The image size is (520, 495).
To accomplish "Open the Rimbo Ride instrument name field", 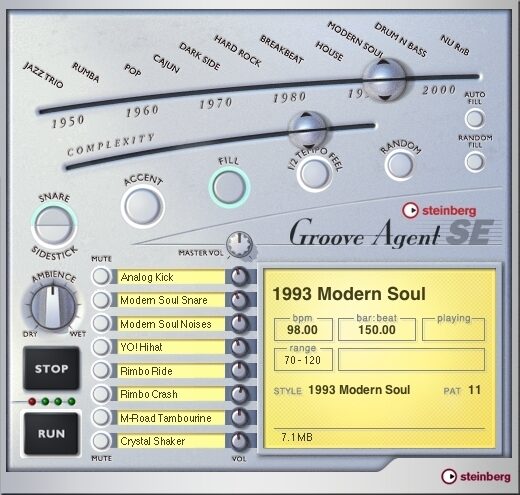I will (x=171, y=371).
